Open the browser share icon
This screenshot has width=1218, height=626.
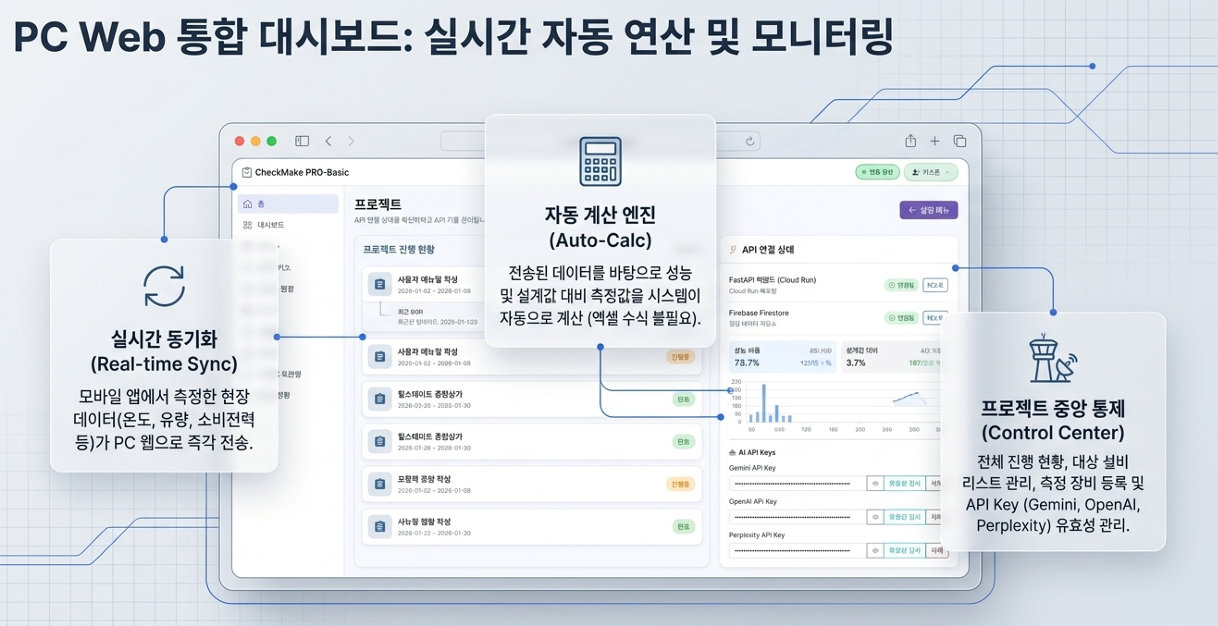point(910,141)
